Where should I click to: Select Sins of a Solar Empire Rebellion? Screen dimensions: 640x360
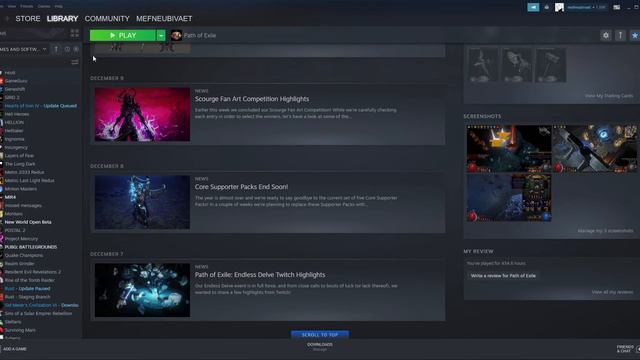[38, 313]
